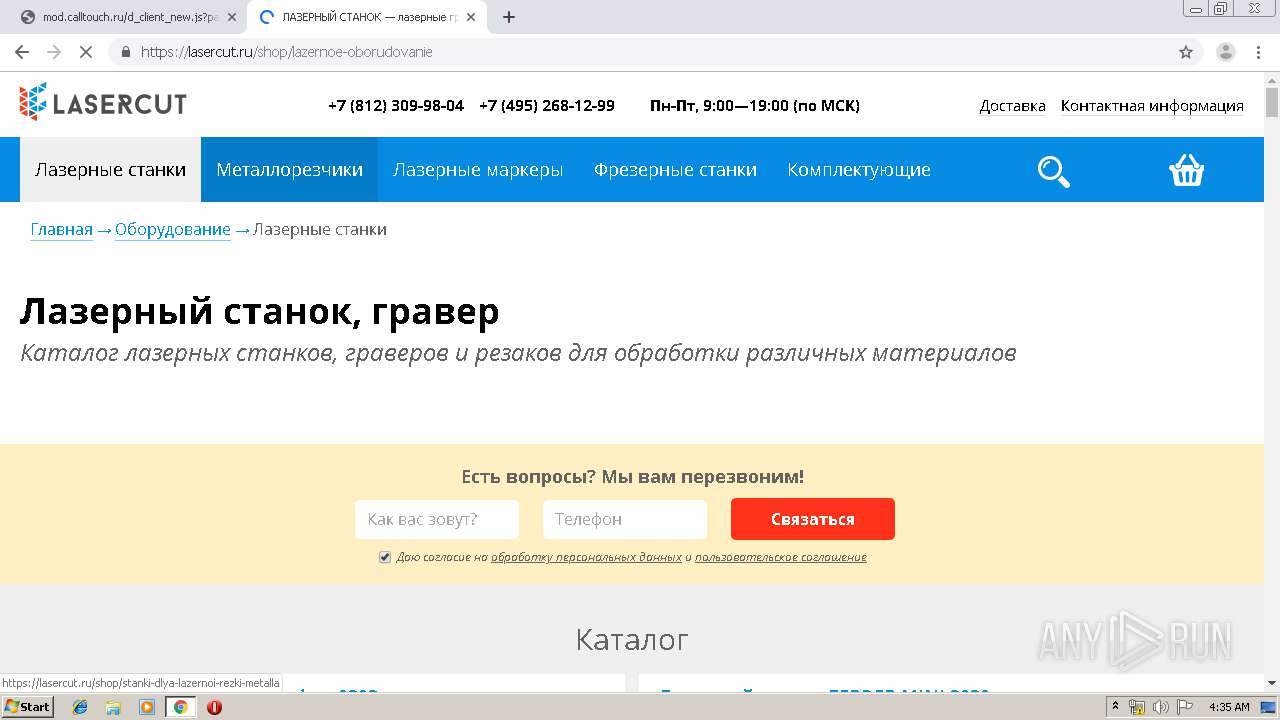The image size is (1280, 720).
Task: Select Chrome in the taskbar
Action: coord(180,707)
